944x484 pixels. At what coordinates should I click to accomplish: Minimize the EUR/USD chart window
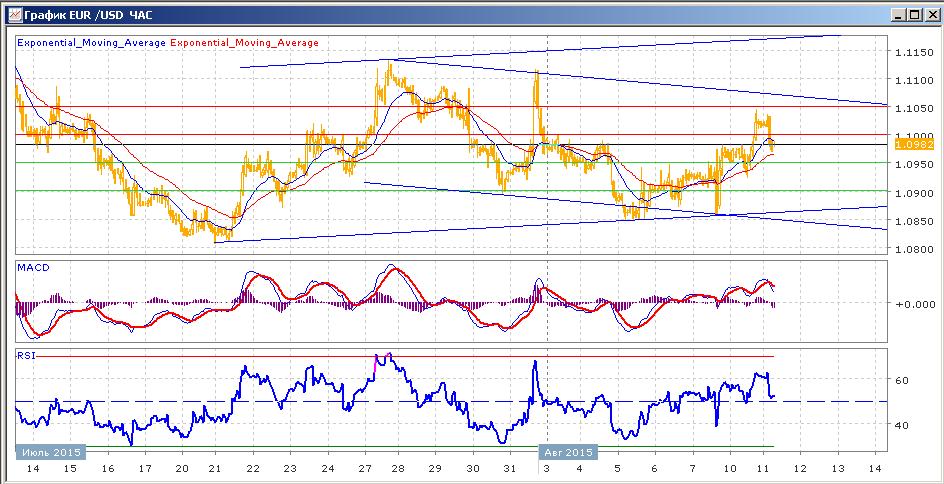899,15
